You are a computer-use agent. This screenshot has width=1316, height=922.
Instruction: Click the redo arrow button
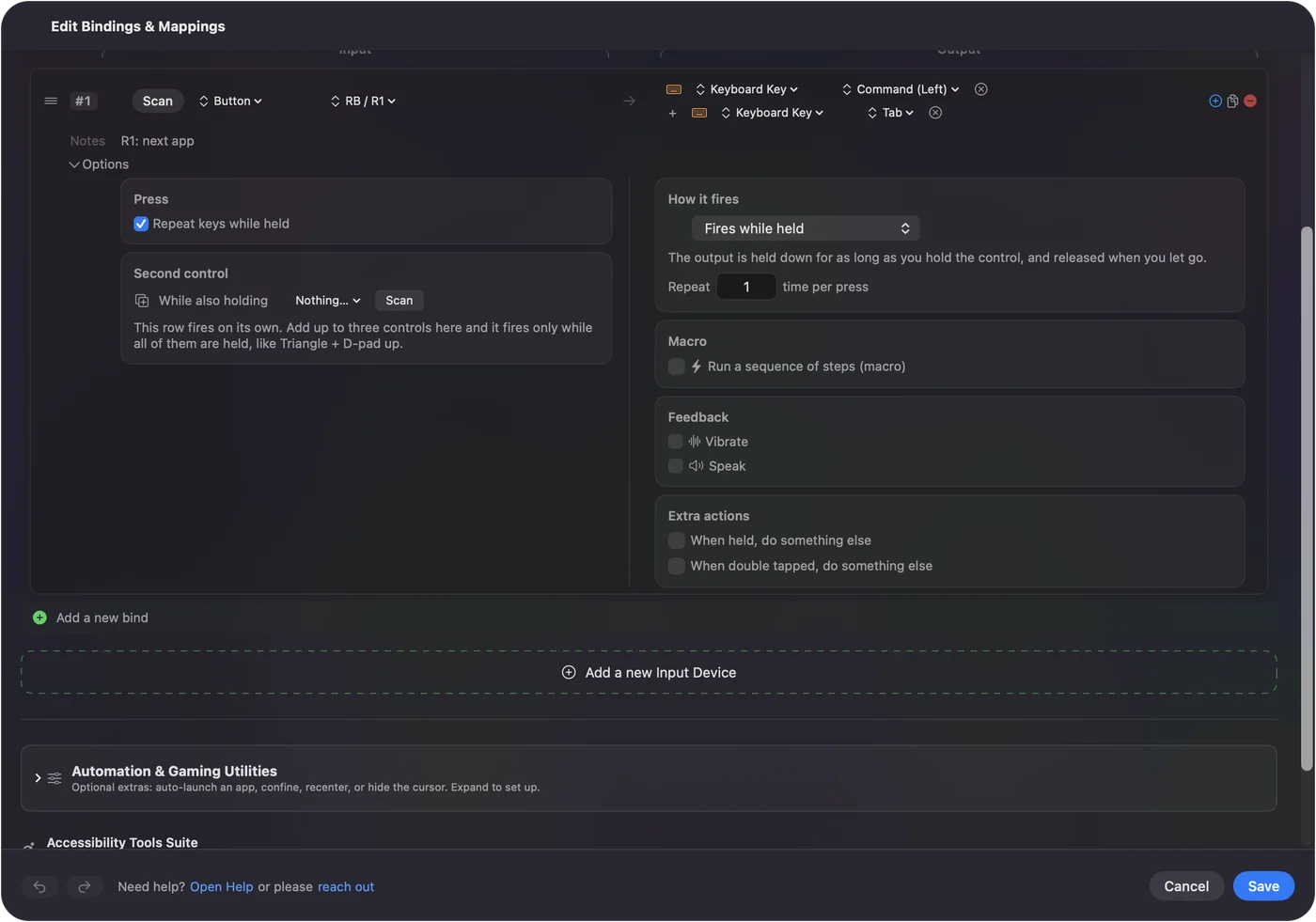click(x=84, y=886)
